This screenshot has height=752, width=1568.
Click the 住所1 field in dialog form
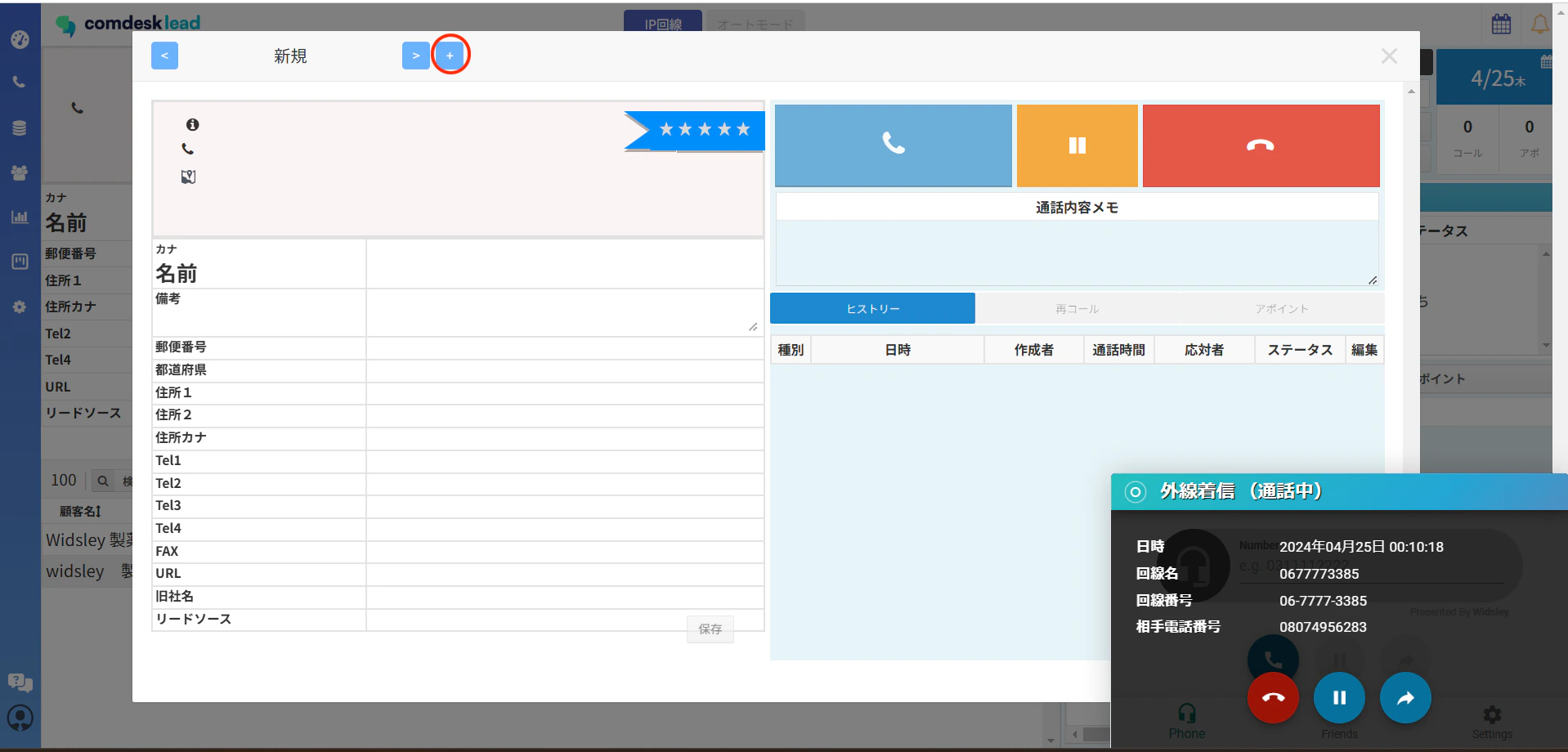coord(564,393)
